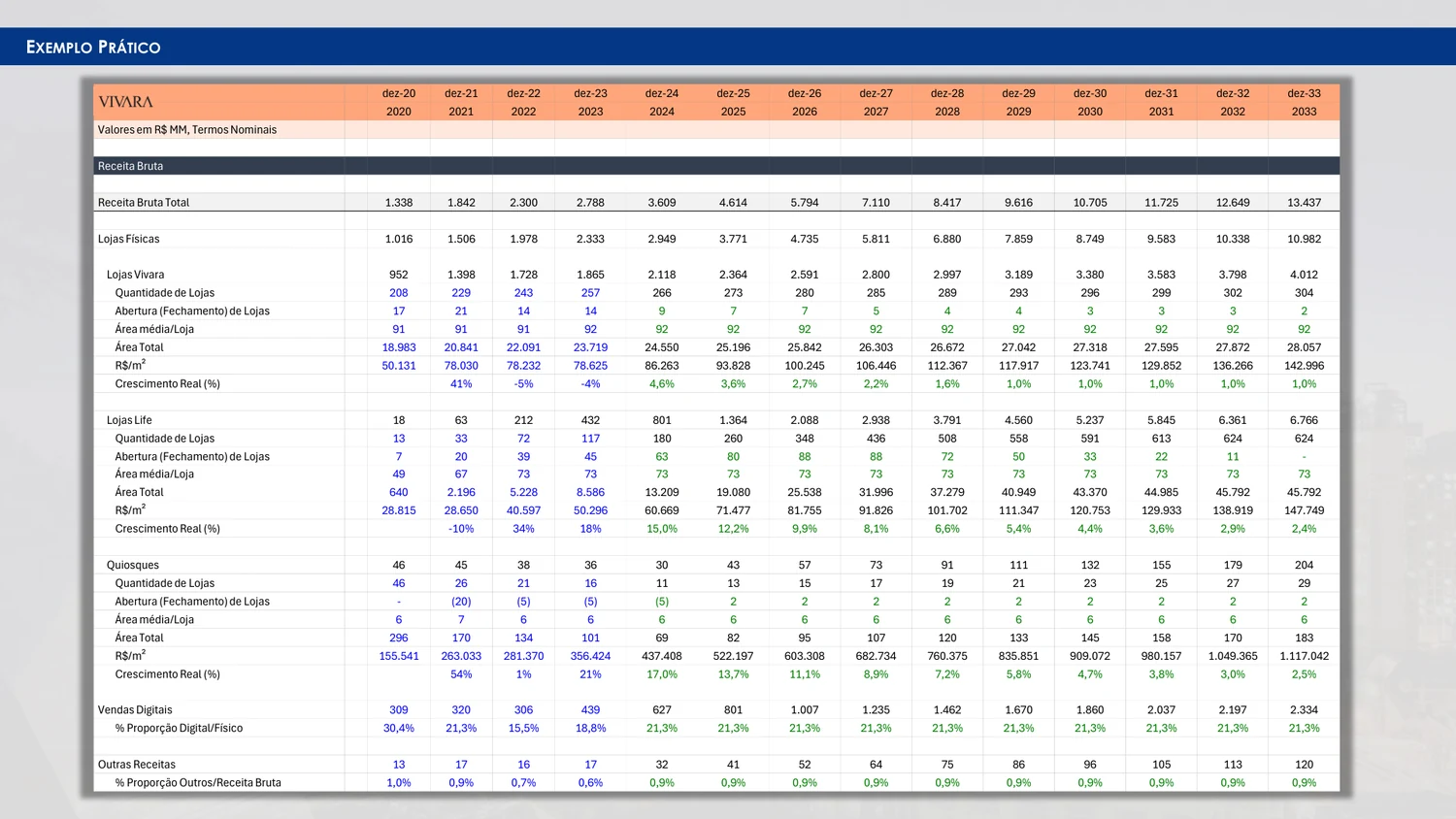Viewport: 1456px width, 819px height.
Task: Select Lojas Vivara R$/m² value '142.996'
Action: 1305,366
